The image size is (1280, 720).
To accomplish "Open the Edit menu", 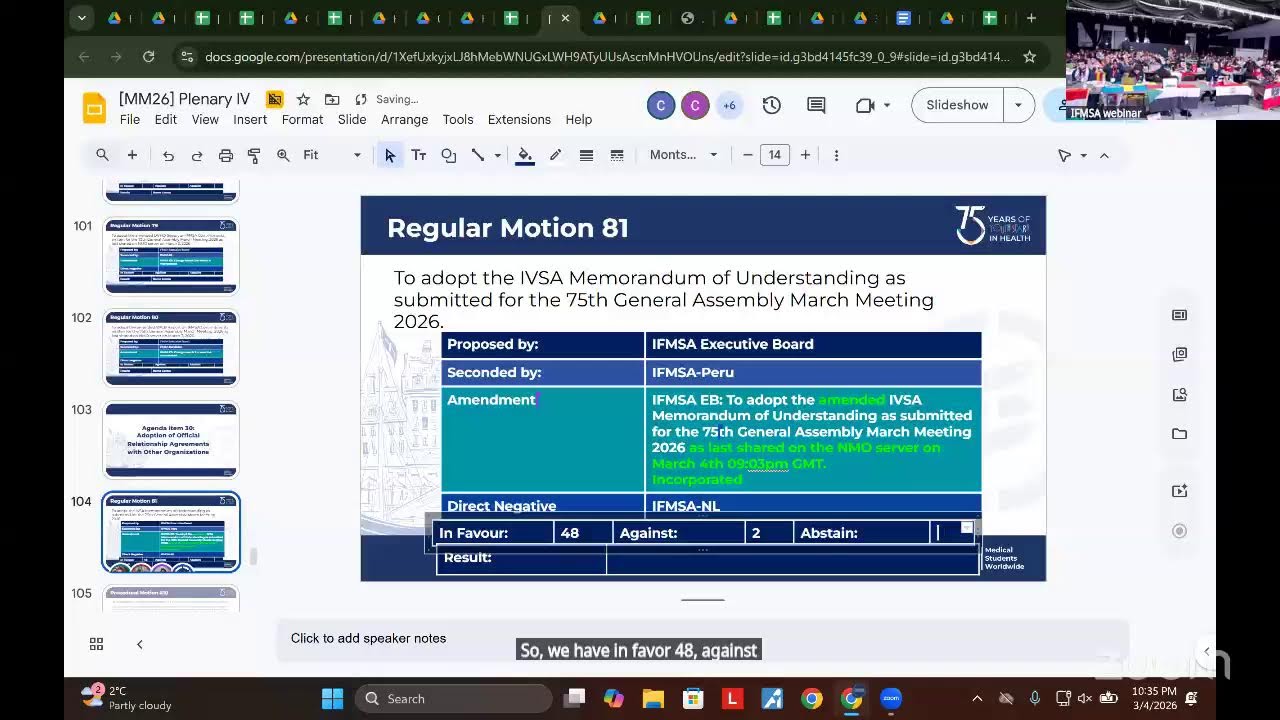I will coord(166,119).
